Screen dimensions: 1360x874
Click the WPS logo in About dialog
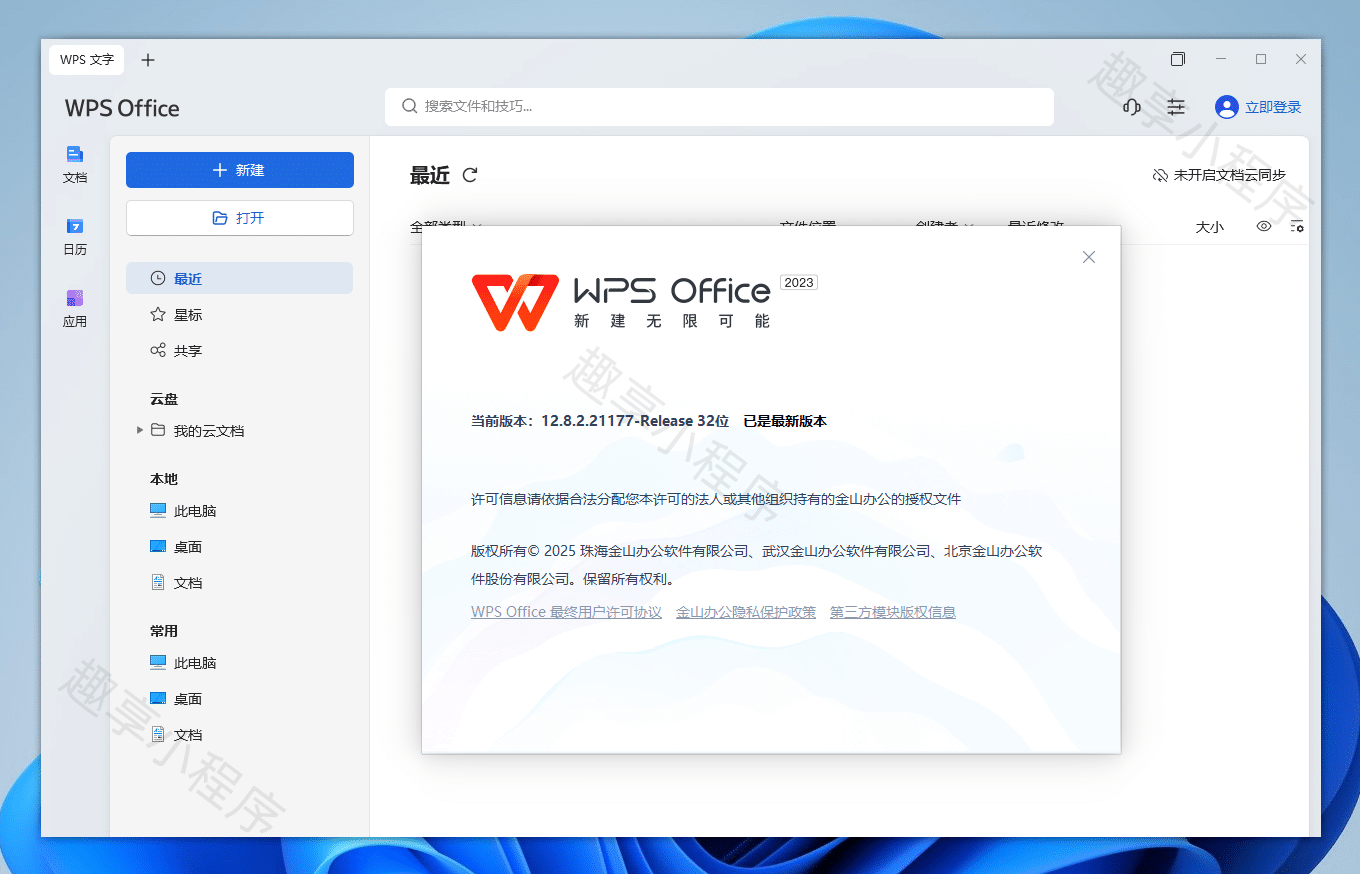(x=515, y=303)
